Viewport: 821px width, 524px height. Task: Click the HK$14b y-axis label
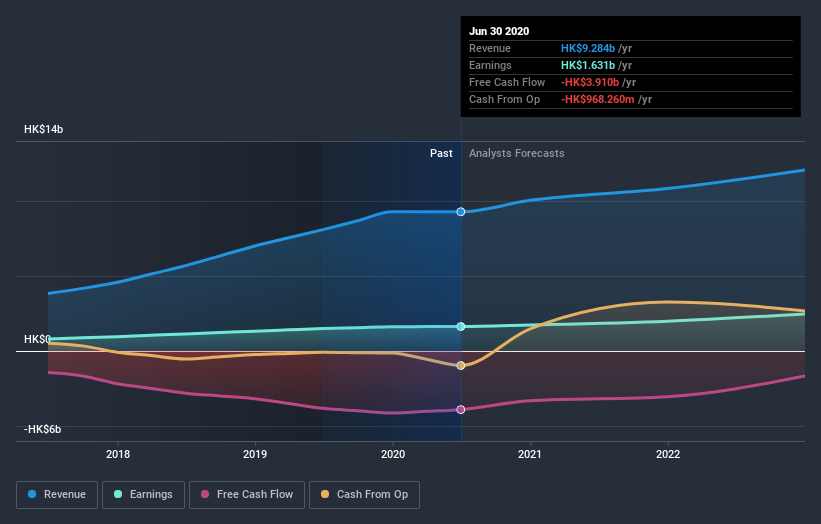coord(43,129)
